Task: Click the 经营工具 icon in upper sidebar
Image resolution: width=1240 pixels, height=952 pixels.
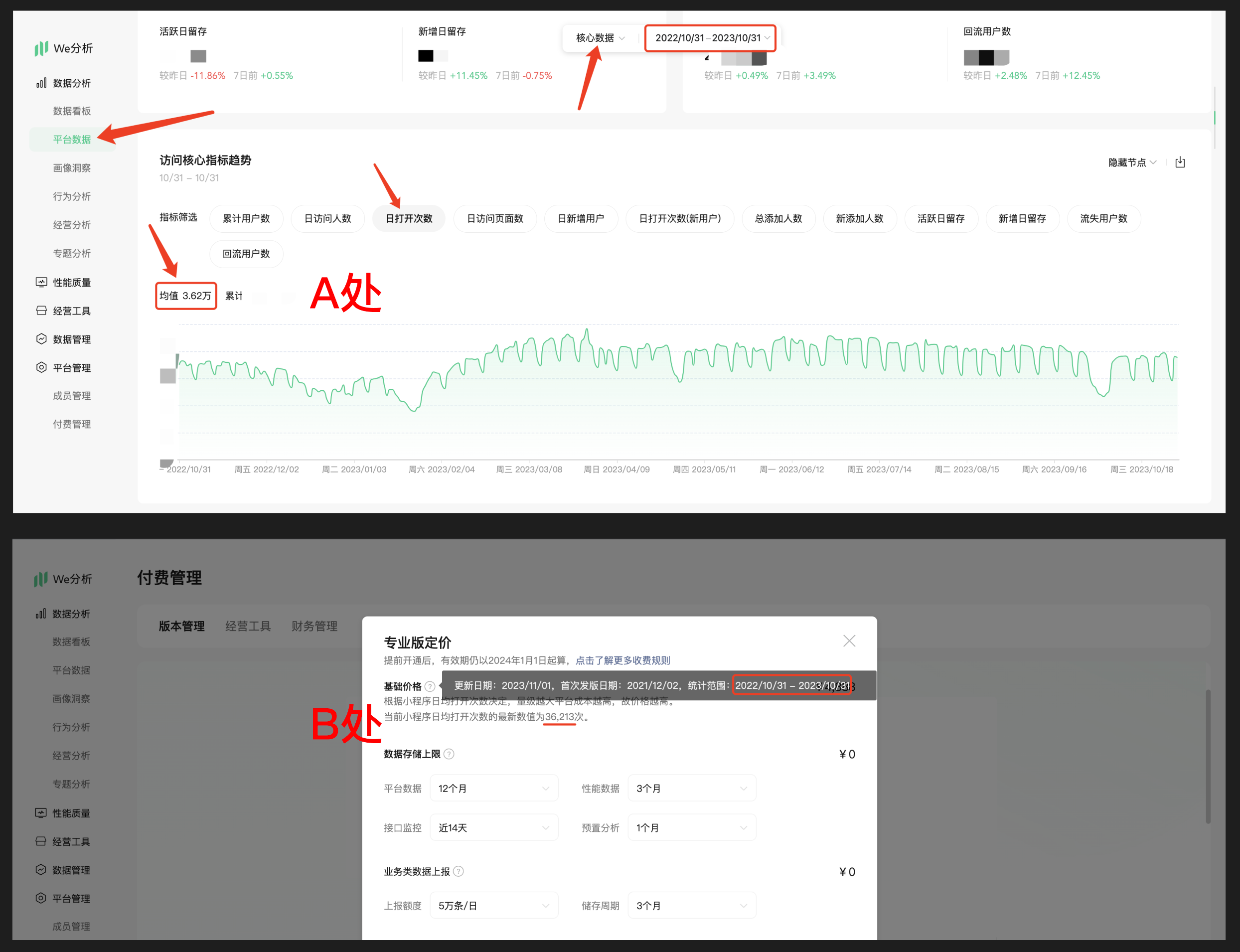Action: 41,311
